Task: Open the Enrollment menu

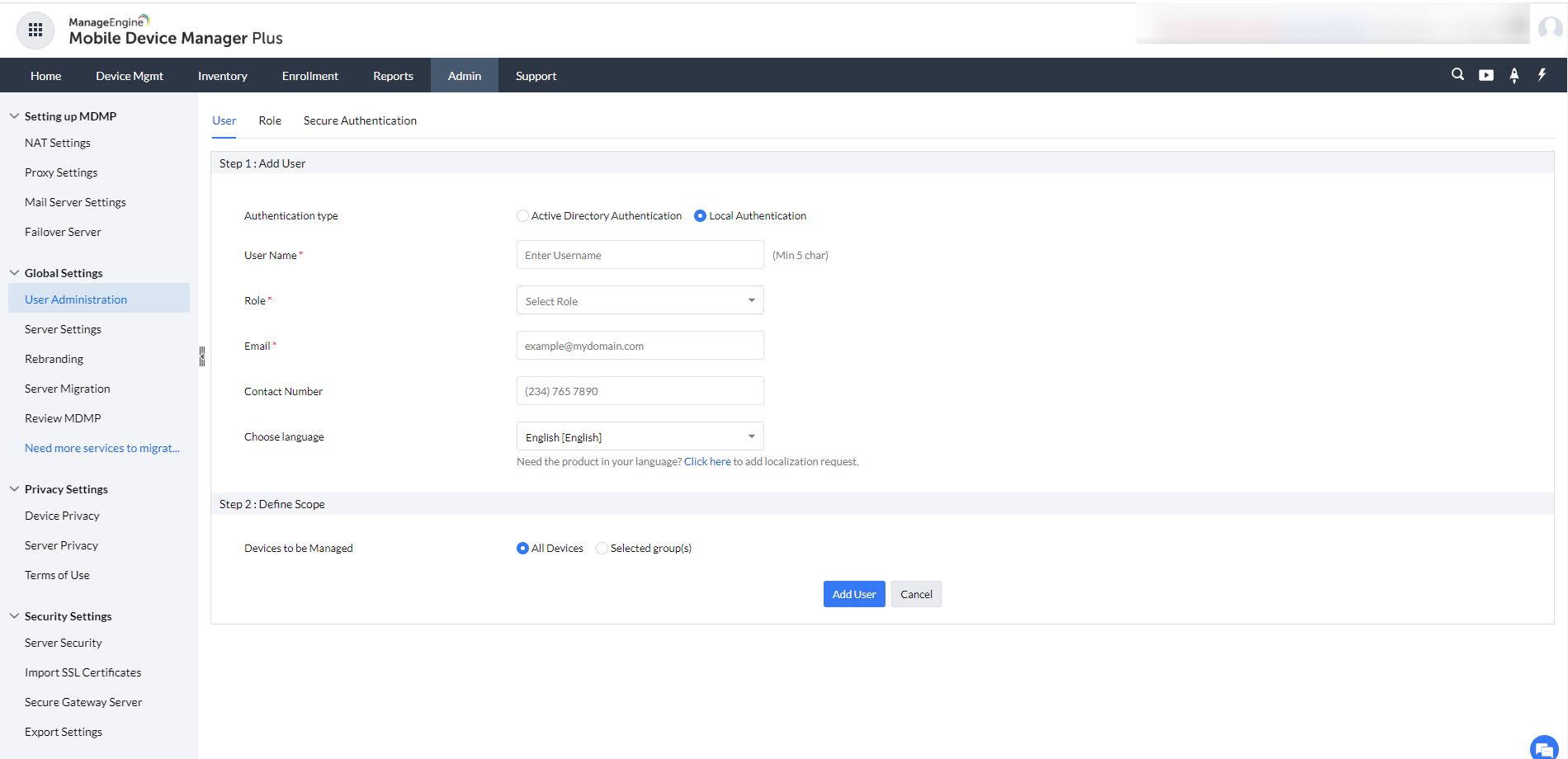Action: (x=309, y=76)
